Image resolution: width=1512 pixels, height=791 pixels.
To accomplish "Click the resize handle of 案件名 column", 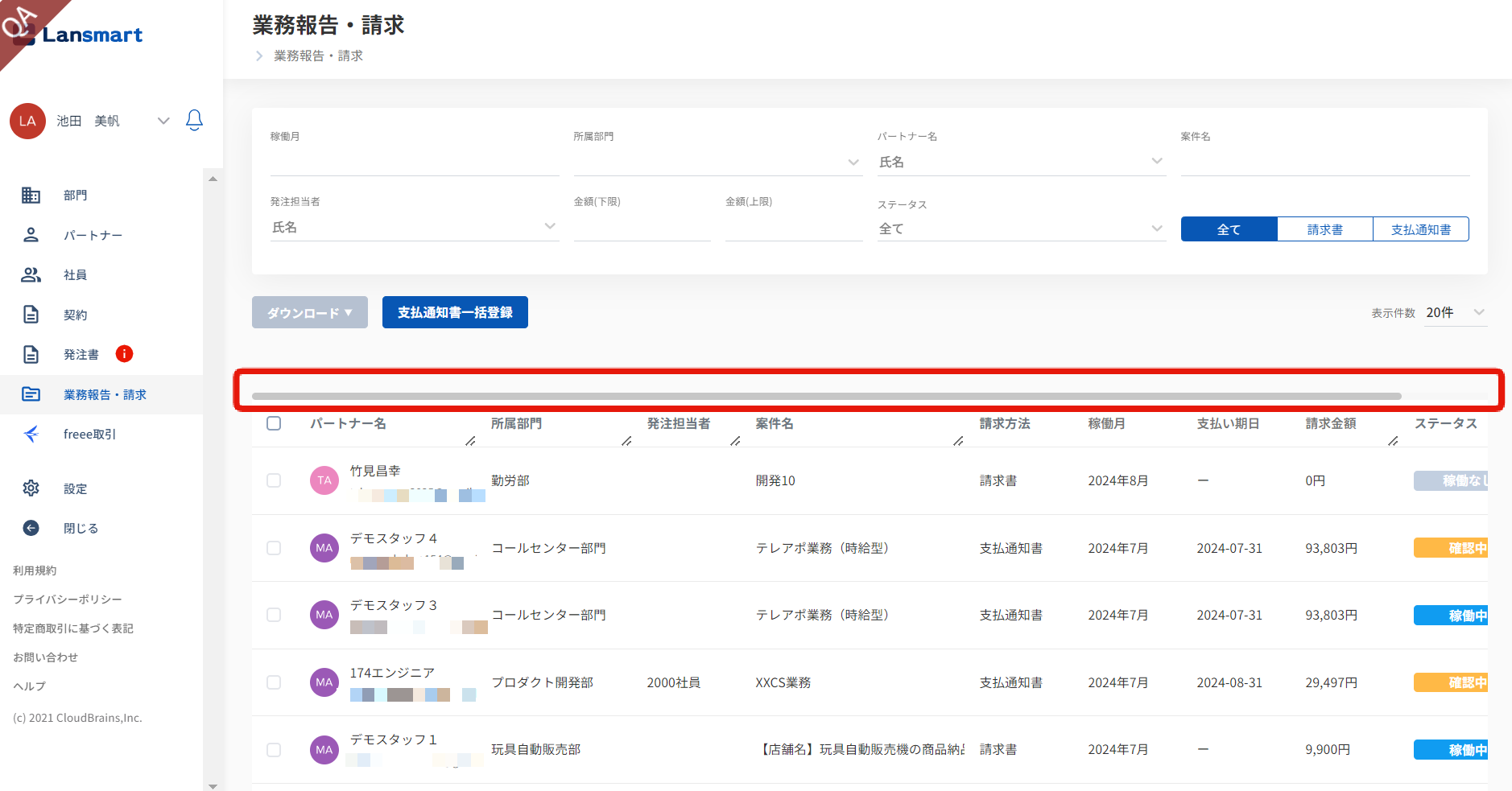I will tap(958, 441).
